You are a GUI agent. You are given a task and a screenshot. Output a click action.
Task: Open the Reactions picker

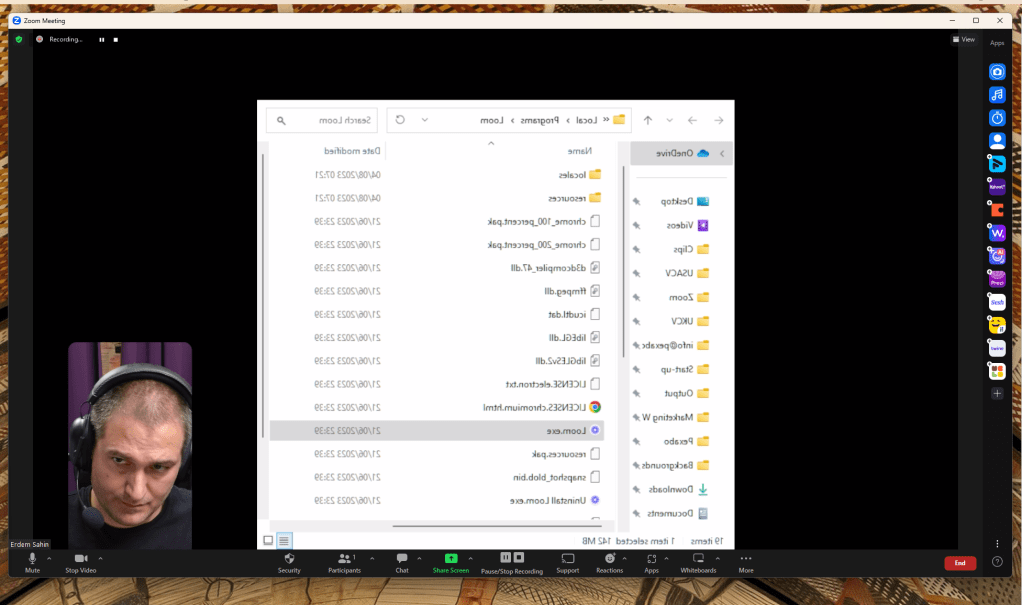click(609, 563)
